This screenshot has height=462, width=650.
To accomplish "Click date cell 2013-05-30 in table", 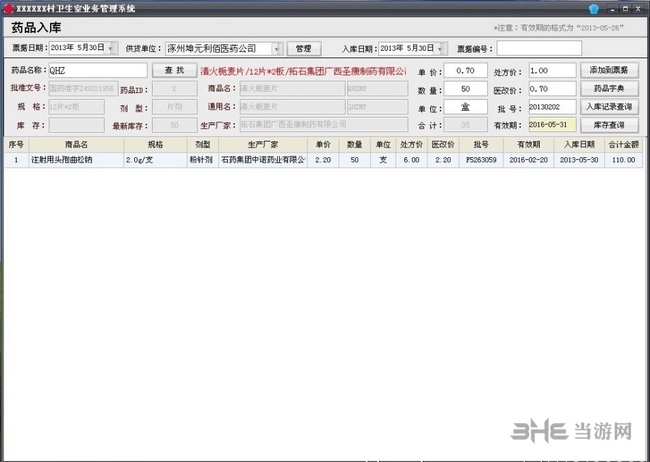I will (x=579, y=160).
